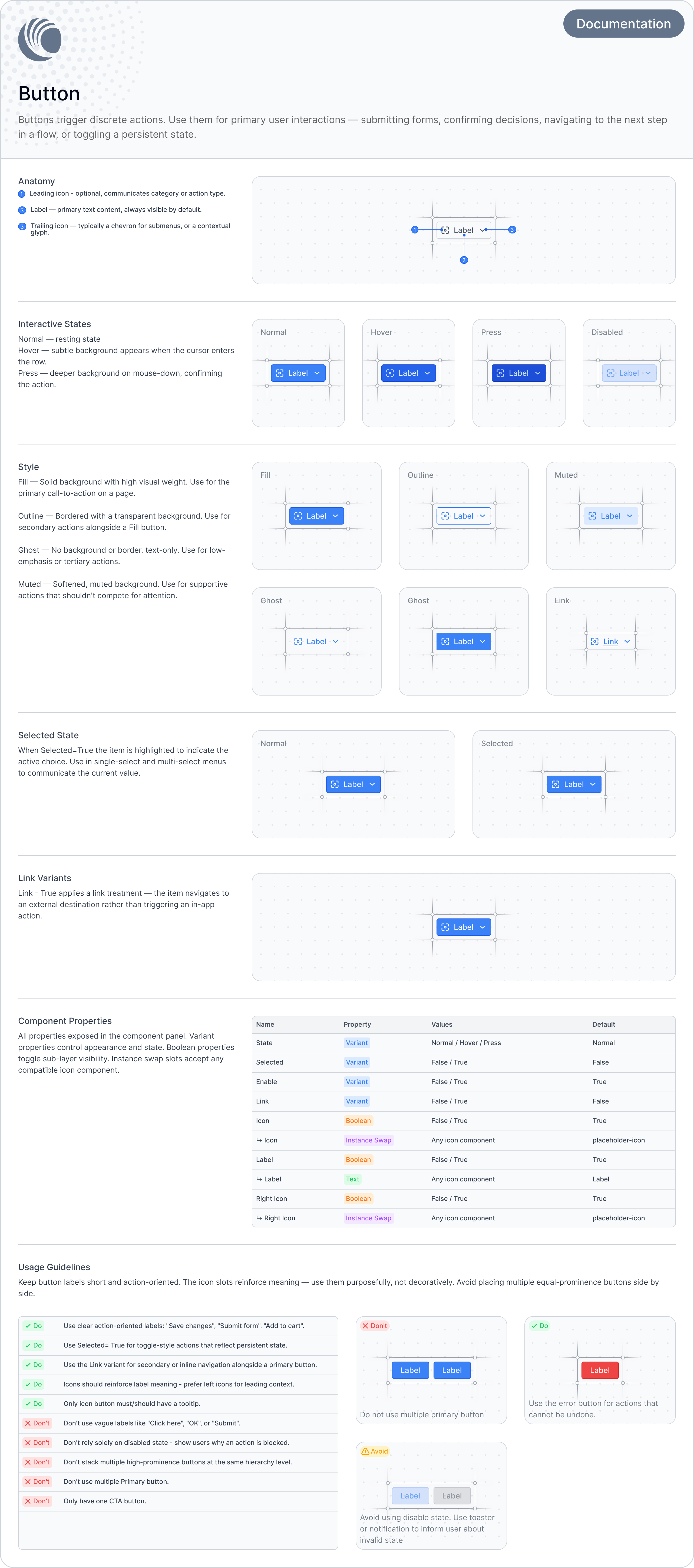Click the Variant badge in the State row
Screen dimensions: 694x1568
pos(357,1043)
